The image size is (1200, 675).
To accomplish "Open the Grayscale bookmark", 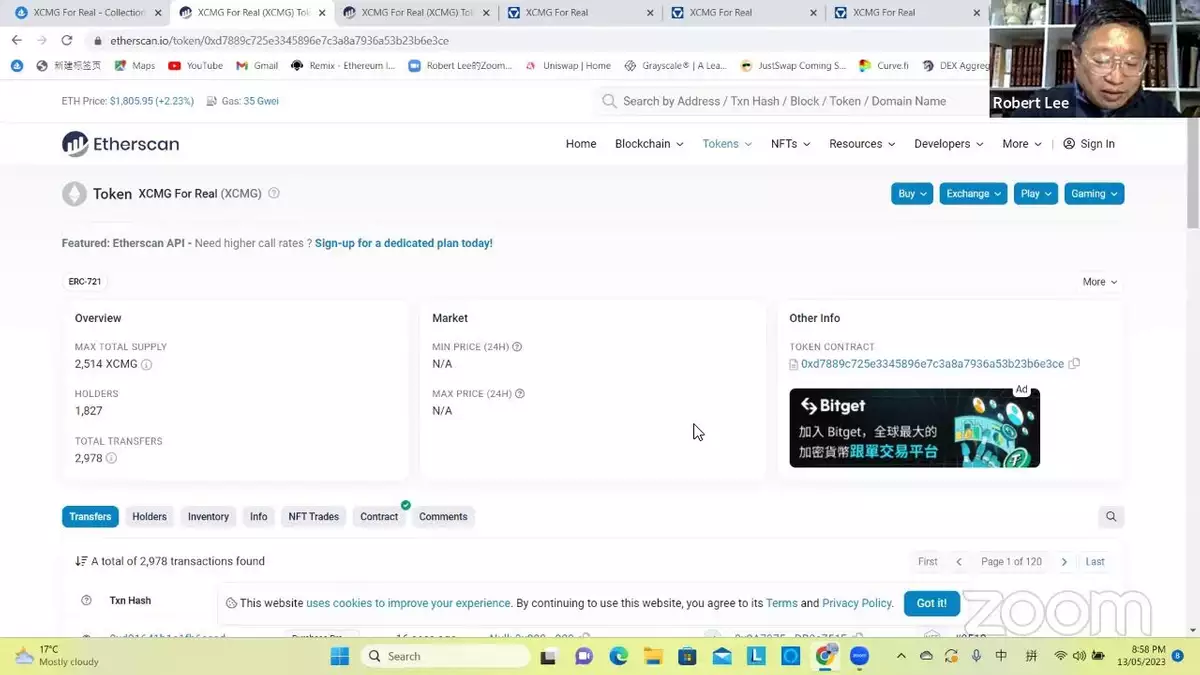I will point(676,65).
